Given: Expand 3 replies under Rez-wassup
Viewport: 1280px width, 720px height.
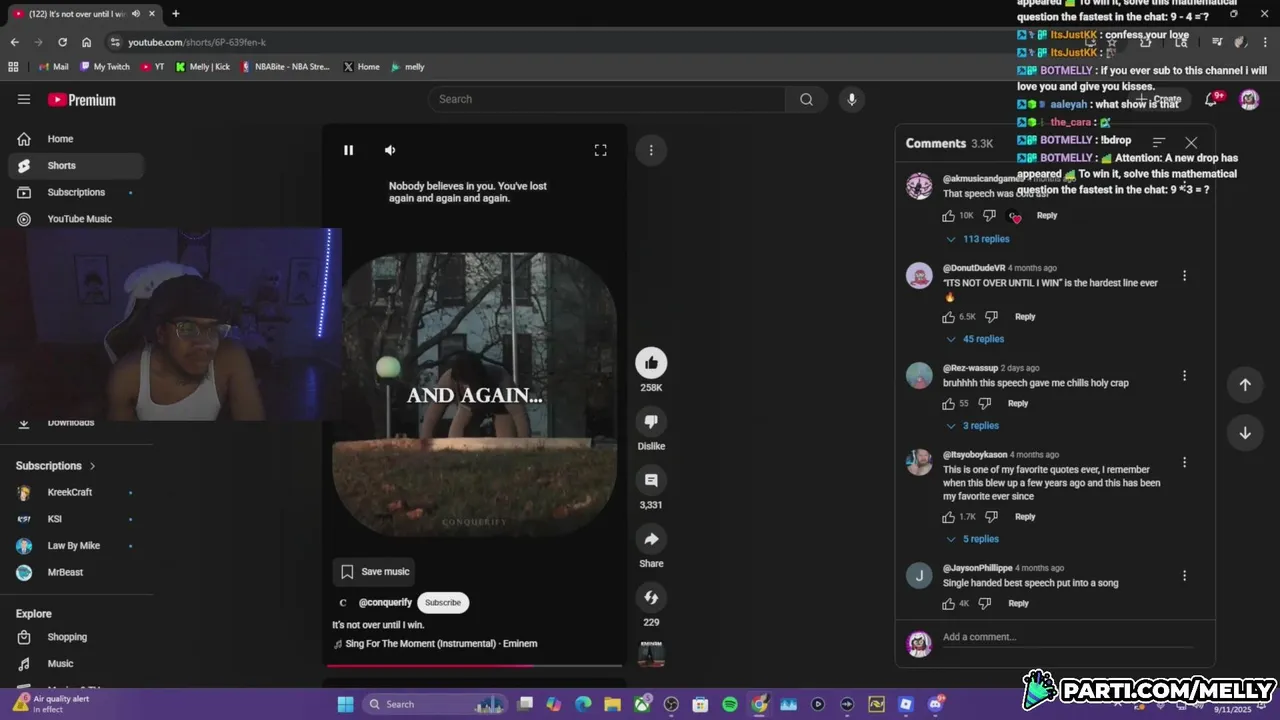Looking at the screenshot, I should point(972,426).
